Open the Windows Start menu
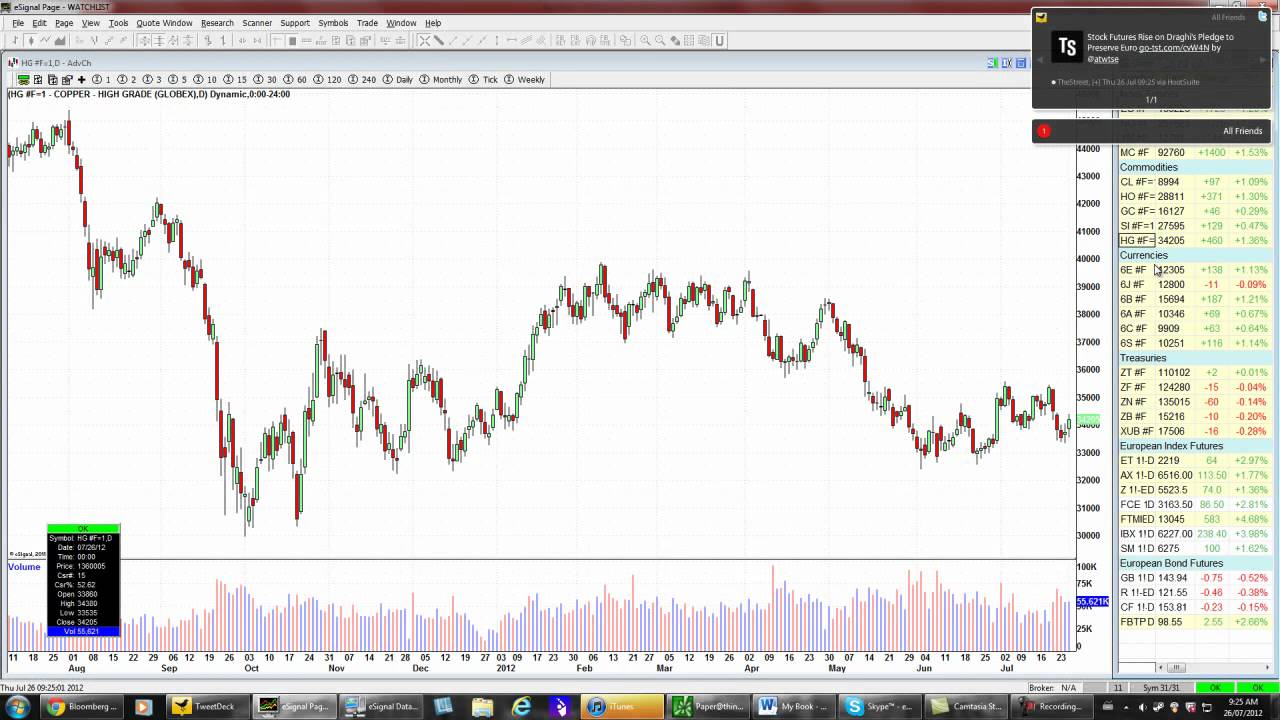Viewport: 1280px width, 720px height. point(20,706)
